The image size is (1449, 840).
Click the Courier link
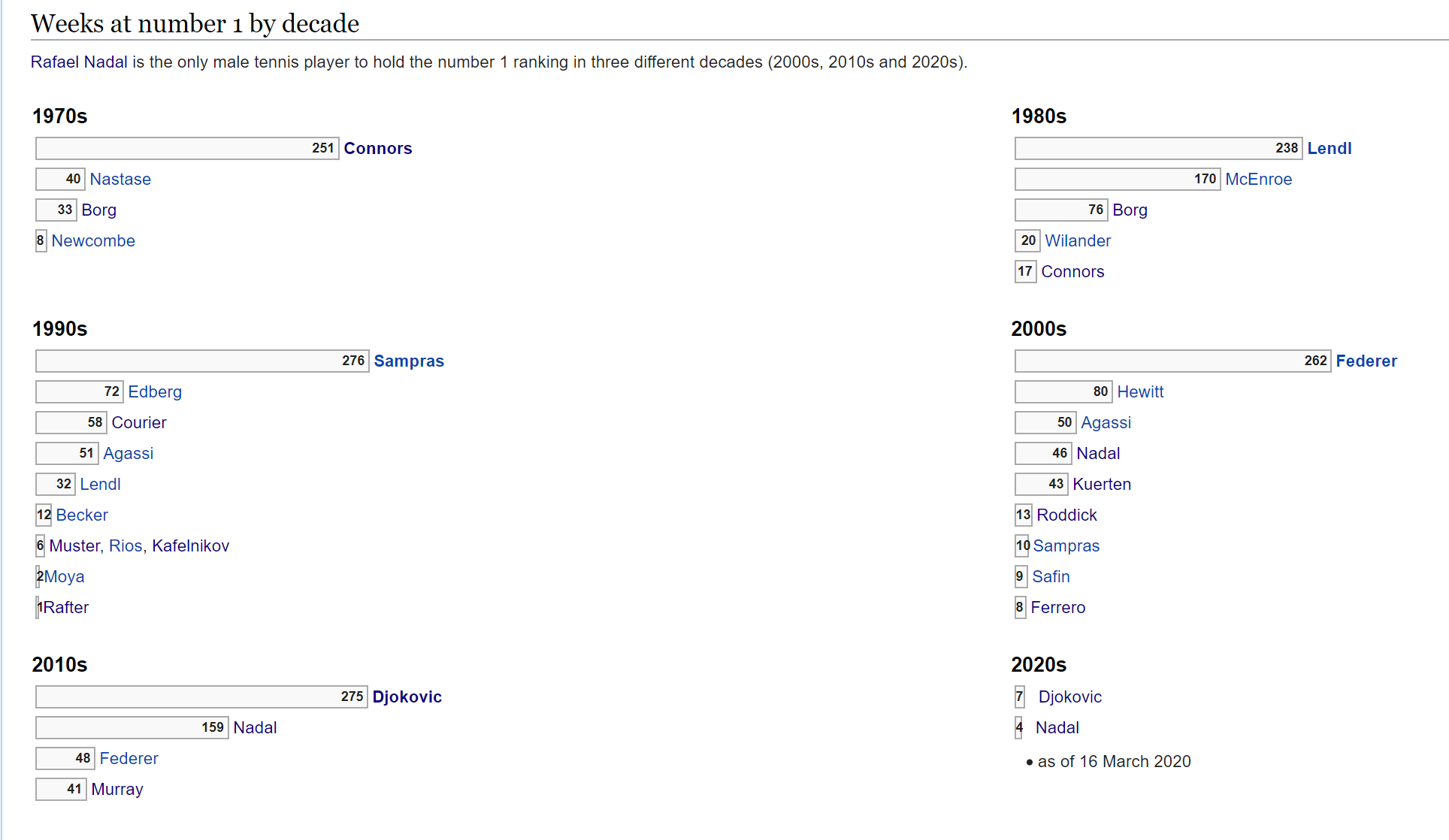(x=139, y=423)
